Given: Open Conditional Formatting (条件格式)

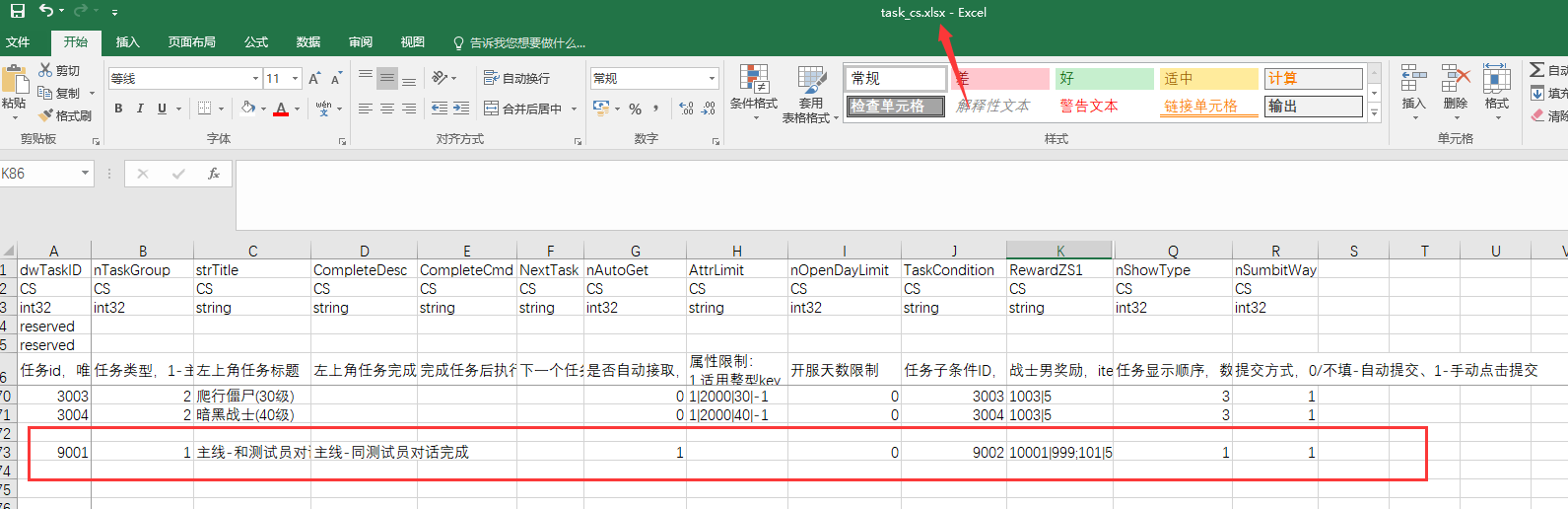Looking at the screenshot, I should coord(754,92).
